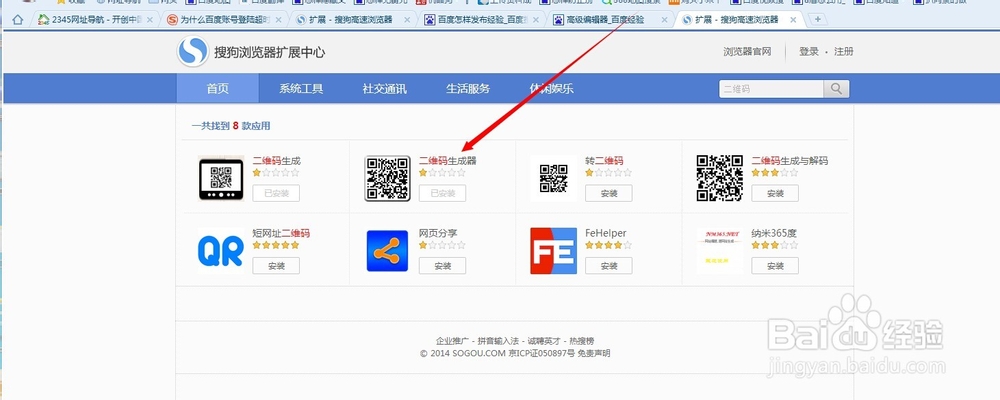Open the FeHelper title link
Viewport: 1000px width, 400px height.
tap(605, 233)
